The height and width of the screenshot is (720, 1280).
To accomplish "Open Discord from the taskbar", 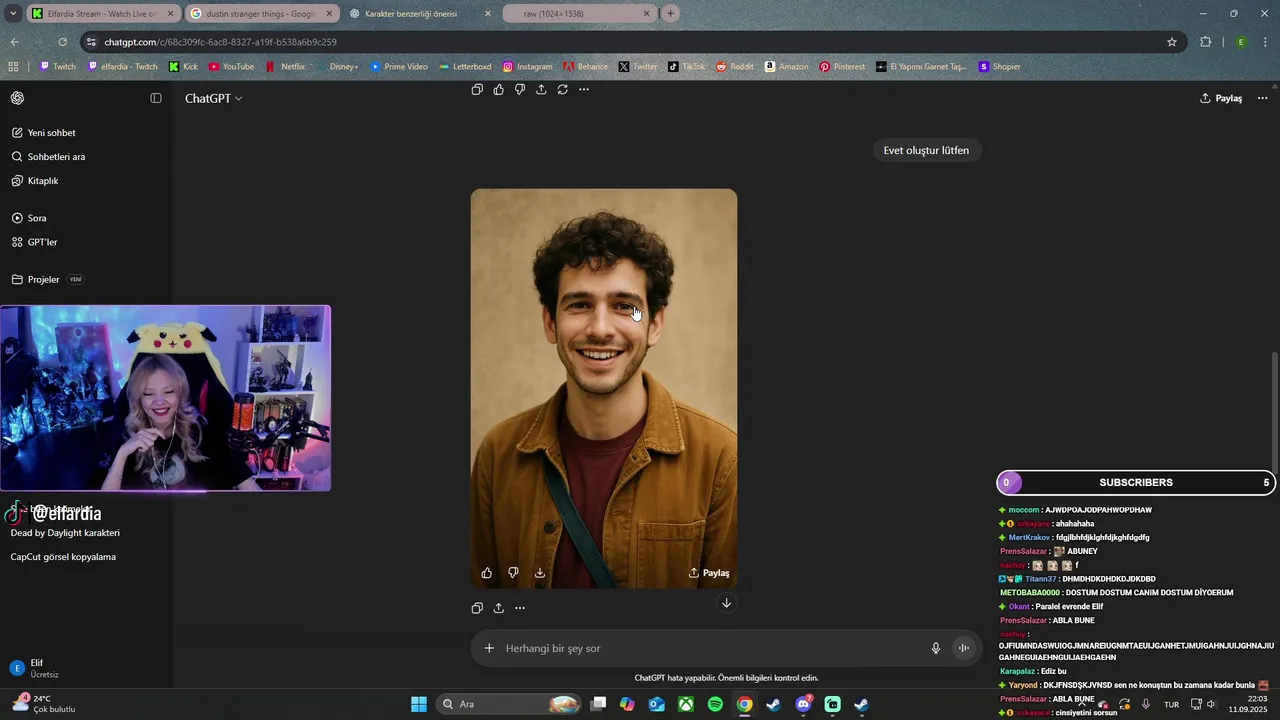I will [x=803, y=704].
